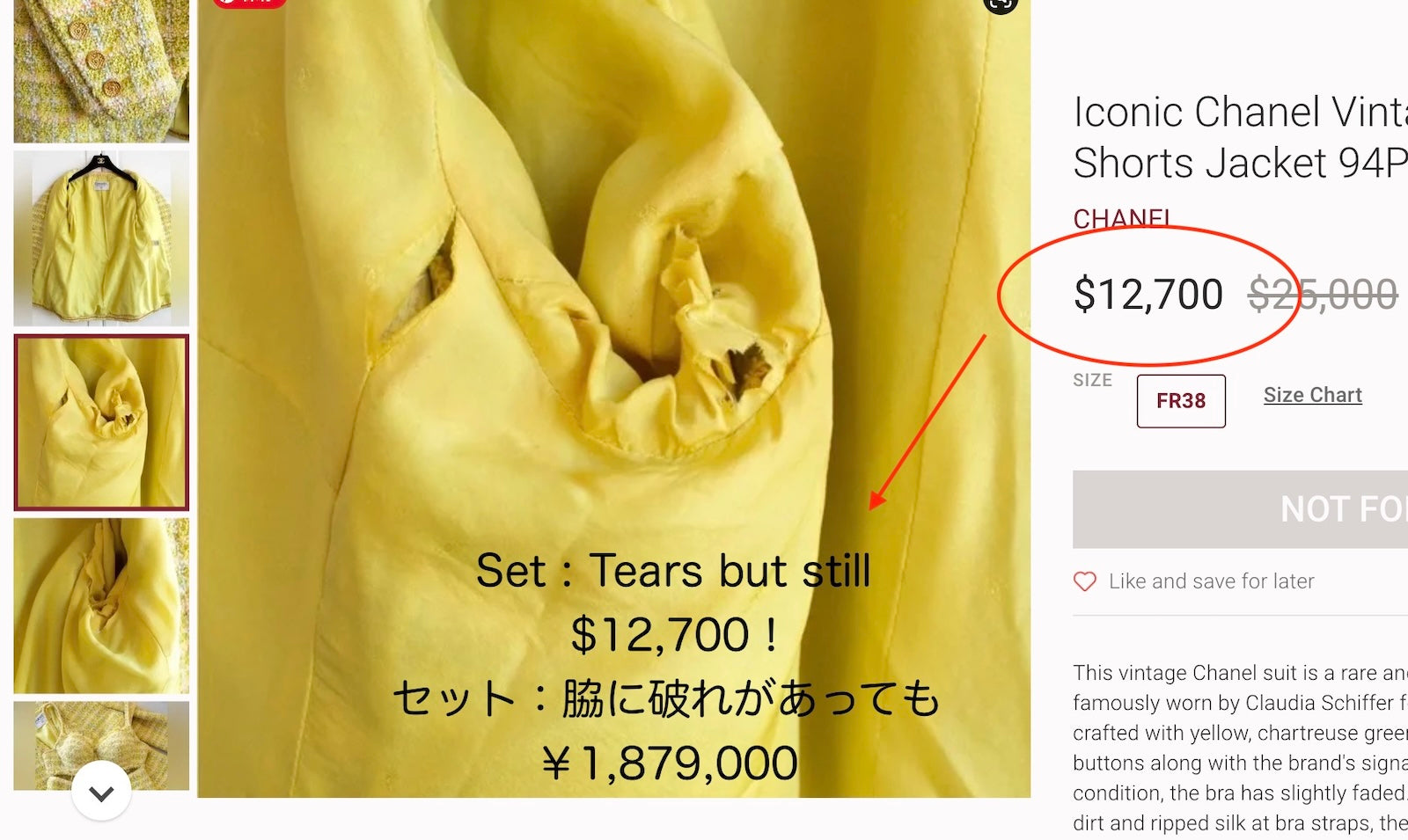Click the red Pinterest save badge
The image size is (1408, 840).
click(250, 3)
